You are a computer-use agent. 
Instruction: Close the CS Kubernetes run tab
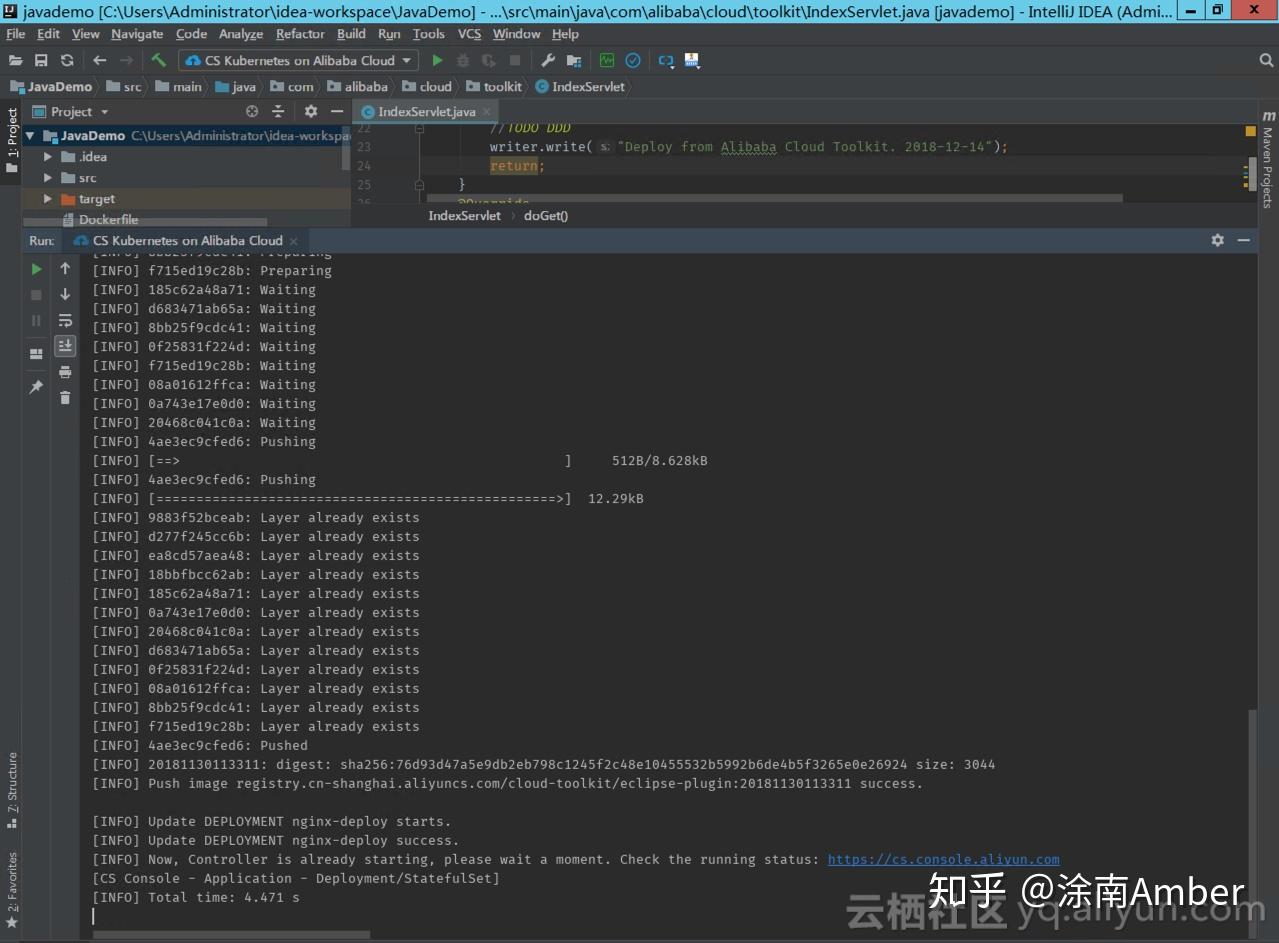click(x=293, y=241)
